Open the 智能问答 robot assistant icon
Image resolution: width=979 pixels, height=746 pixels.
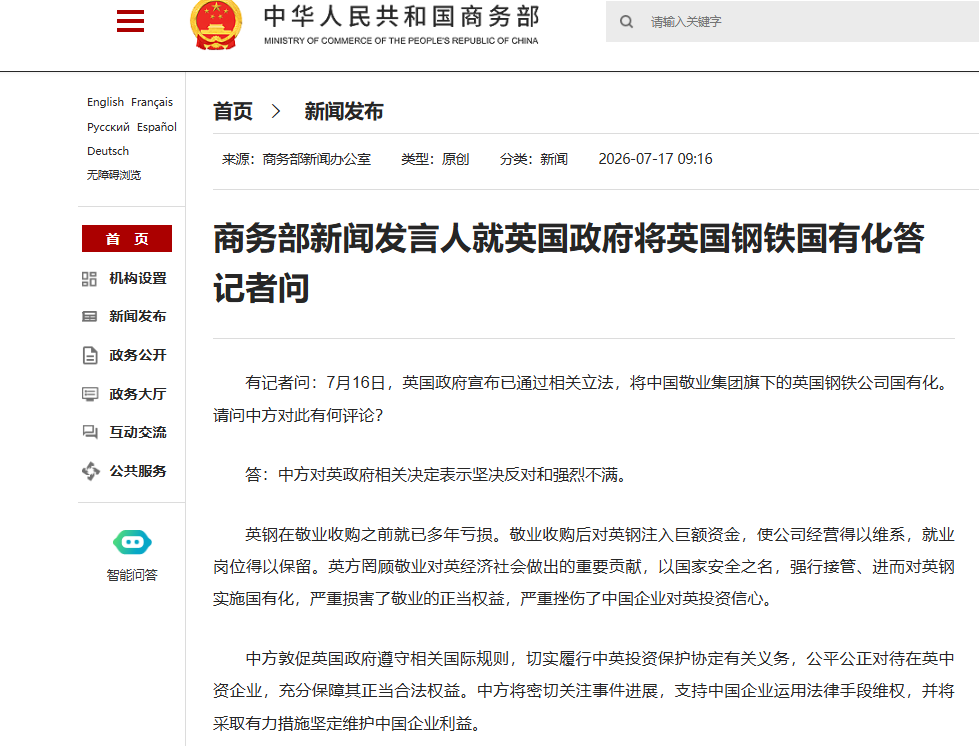pyautogui.click(x=132, y=542)
